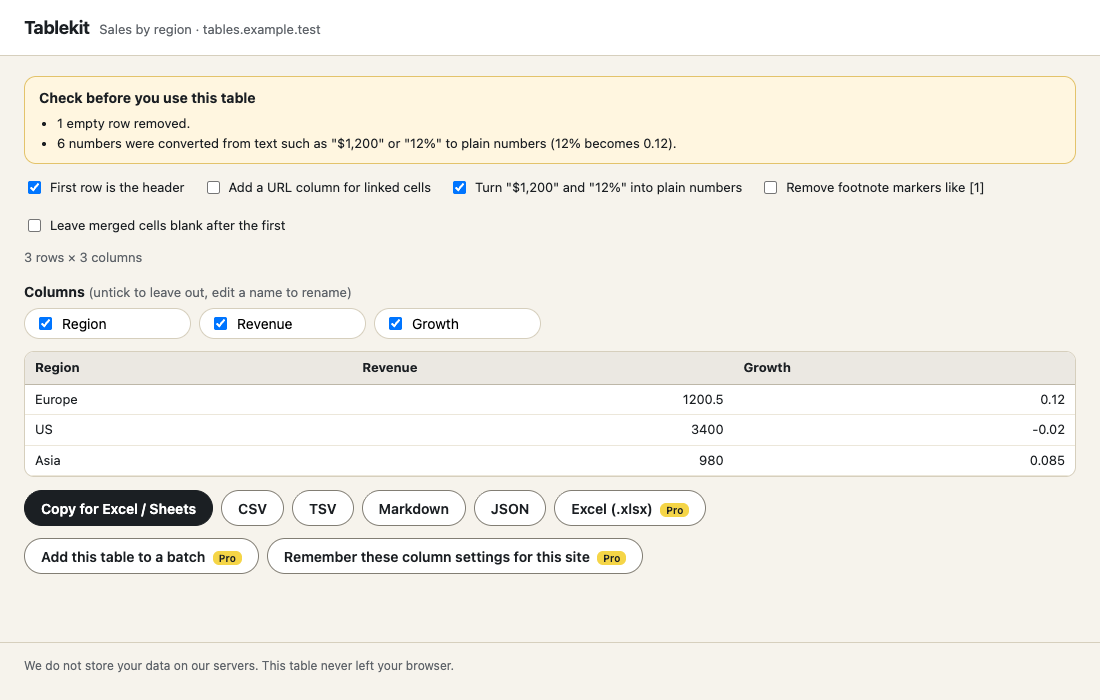The width and height of the screenshot is (1100, 700).
Task: Export the table as TSV
Action: click(x=323, y=509)
